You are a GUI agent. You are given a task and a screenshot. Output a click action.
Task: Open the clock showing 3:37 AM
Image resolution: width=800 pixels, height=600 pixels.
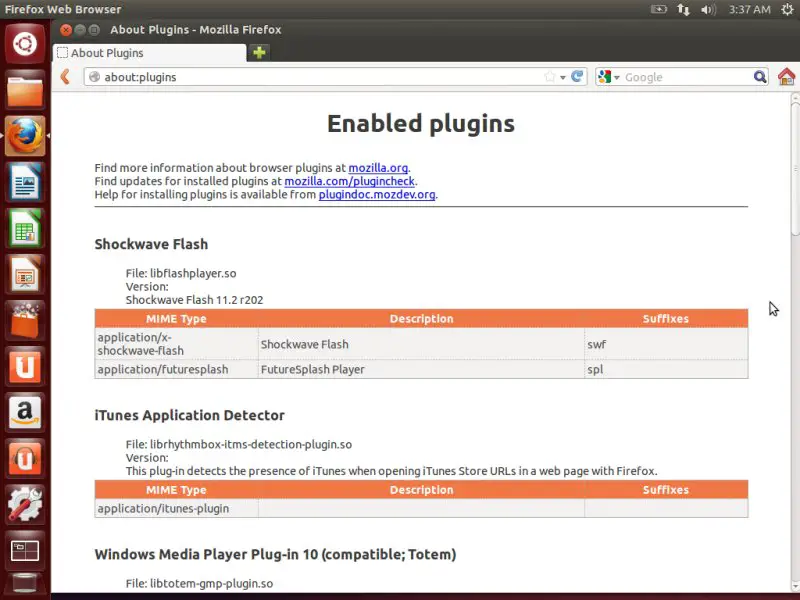point(749,9)
